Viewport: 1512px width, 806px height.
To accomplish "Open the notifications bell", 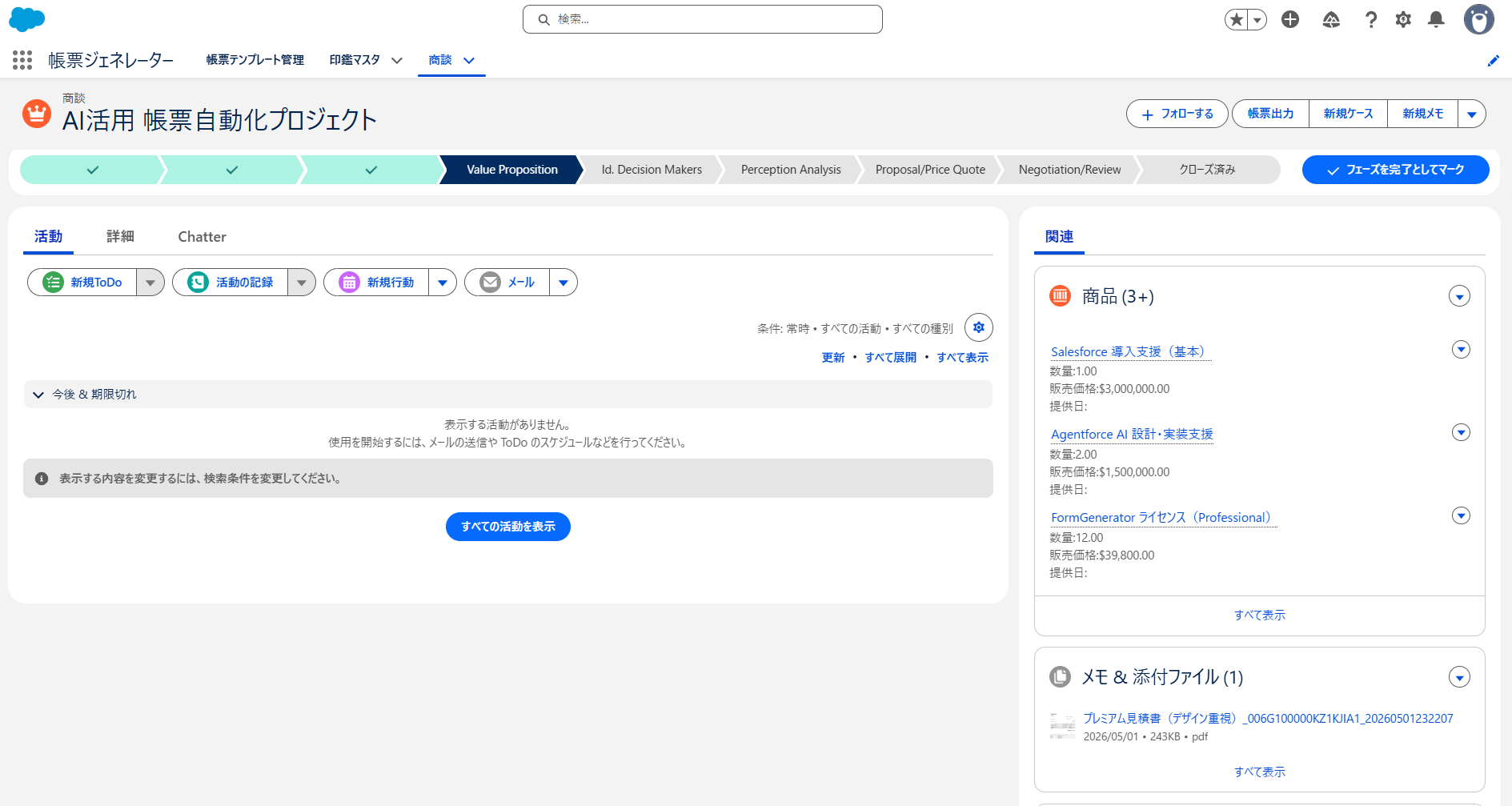I will pos(1437,19).
